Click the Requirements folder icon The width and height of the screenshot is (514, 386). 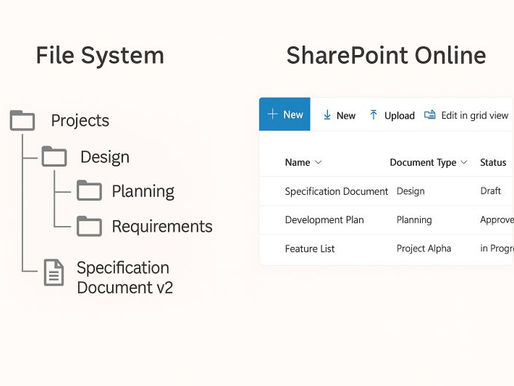[x=89, y=226]
